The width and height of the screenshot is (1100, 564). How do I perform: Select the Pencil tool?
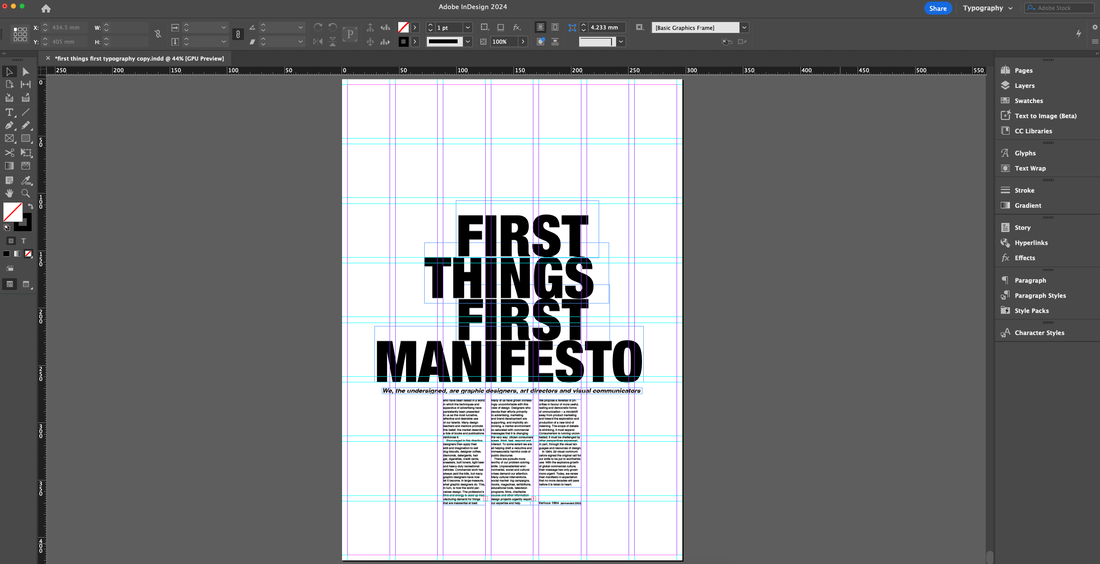pos(26,126)
